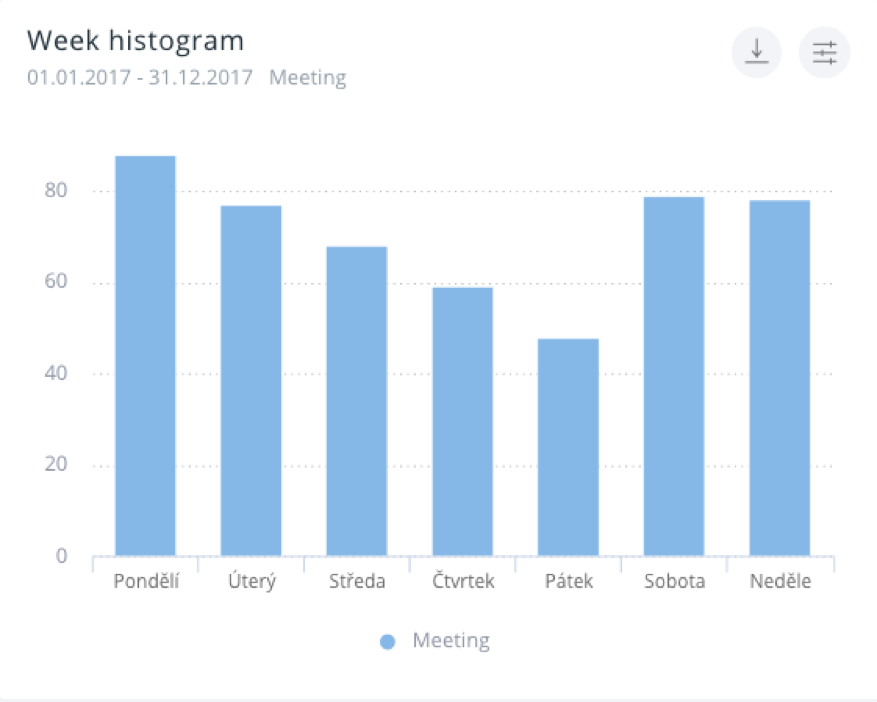Click the Pátek bar
The image size is (877, 702).
click(568, 447)
